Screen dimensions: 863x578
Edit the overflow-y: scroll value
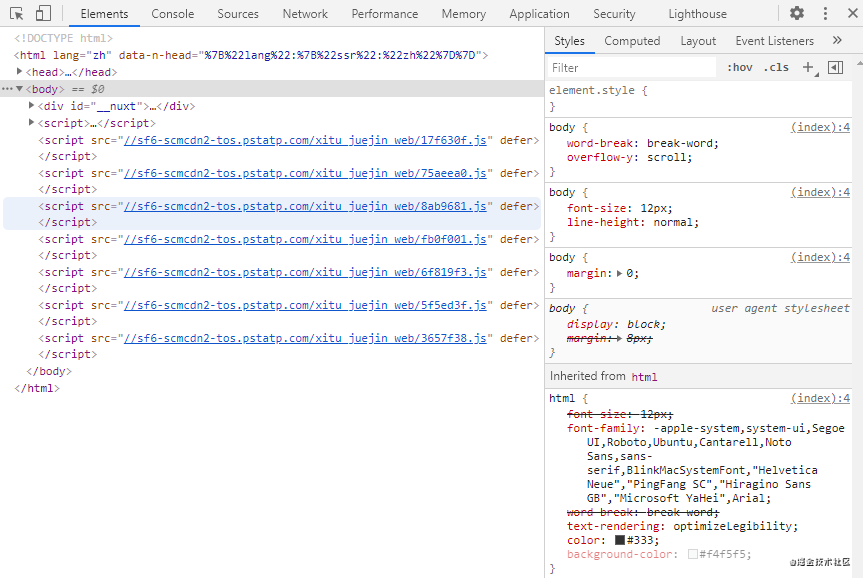point(666,157)
